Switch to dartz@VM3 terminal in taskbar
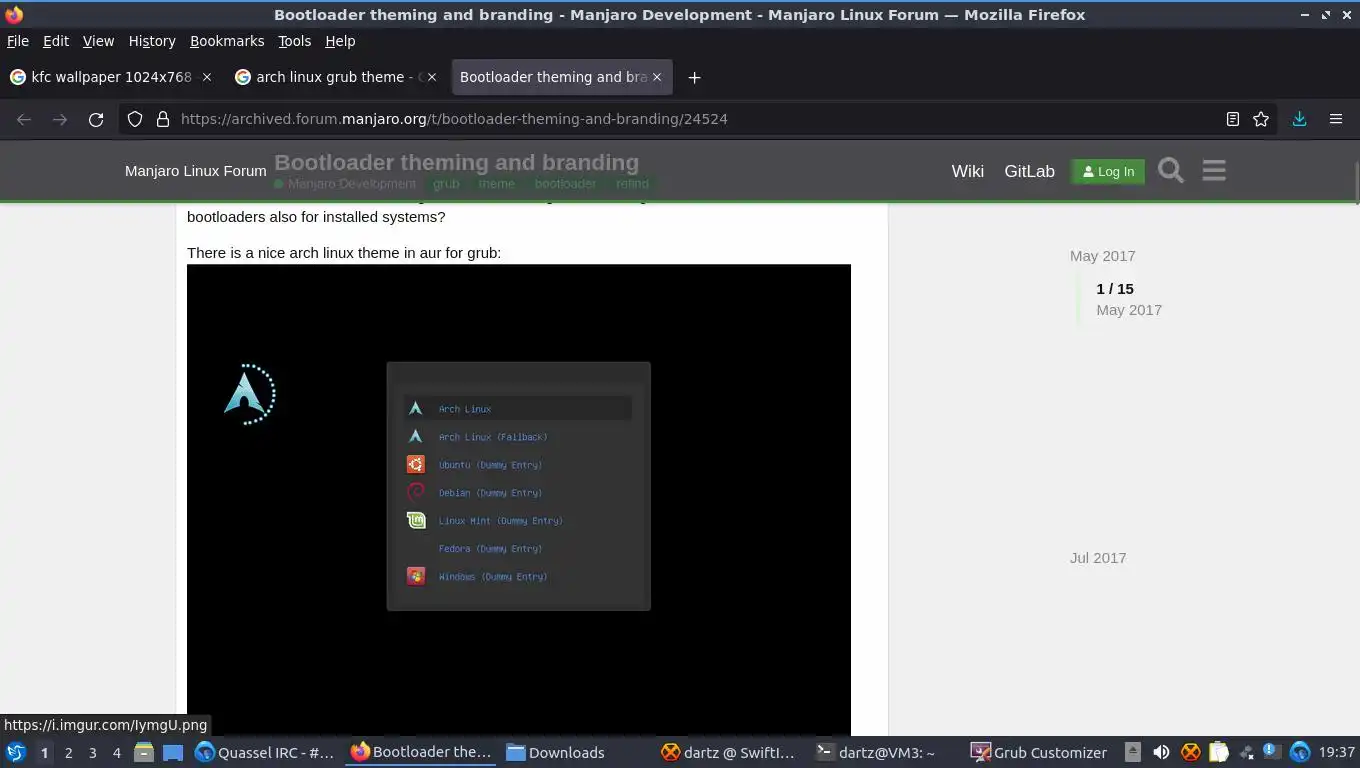The image size is (1360, 768). [x=876, y=752]
